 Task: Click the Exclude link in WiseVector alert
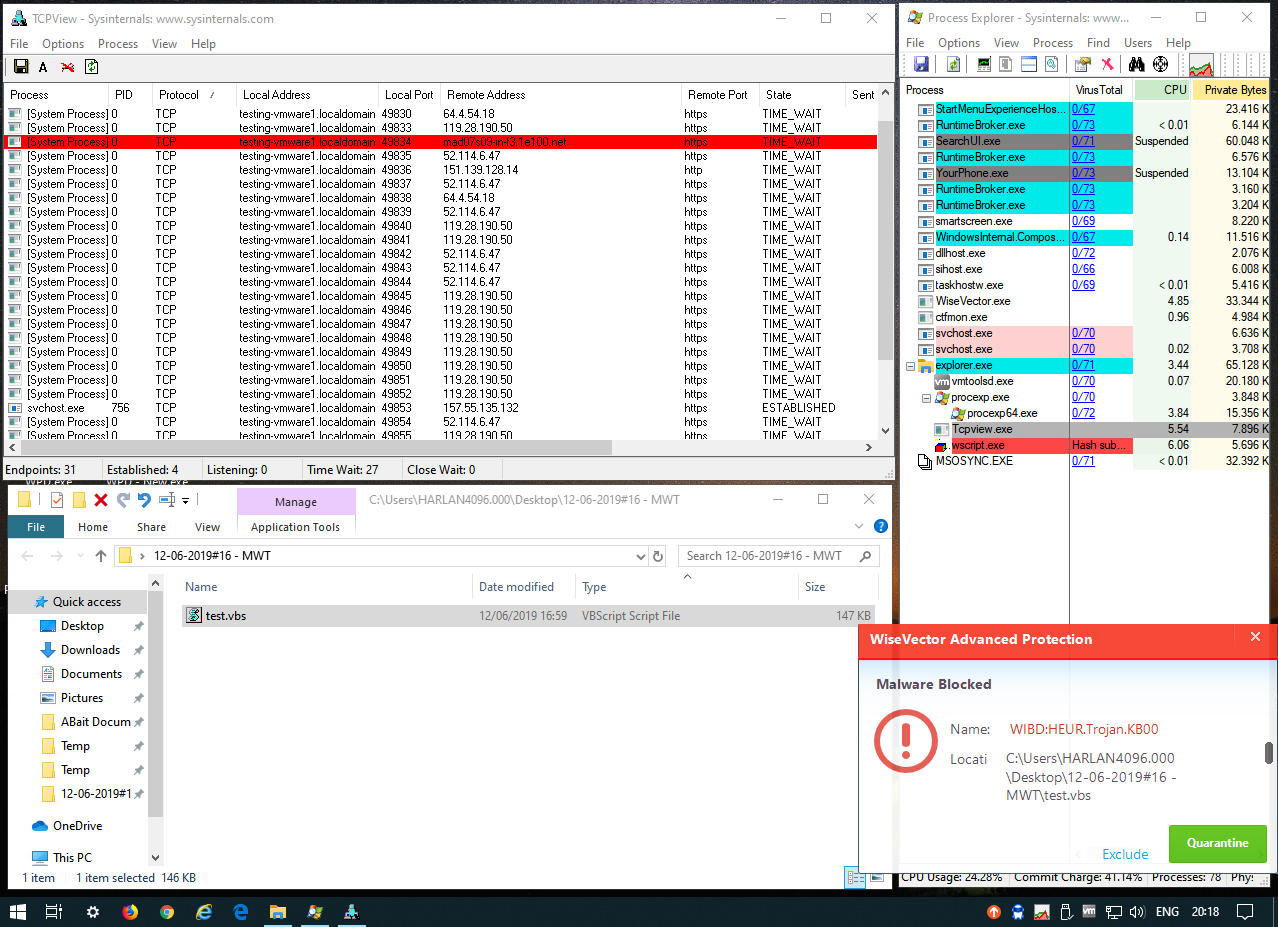coord(1125,854)
